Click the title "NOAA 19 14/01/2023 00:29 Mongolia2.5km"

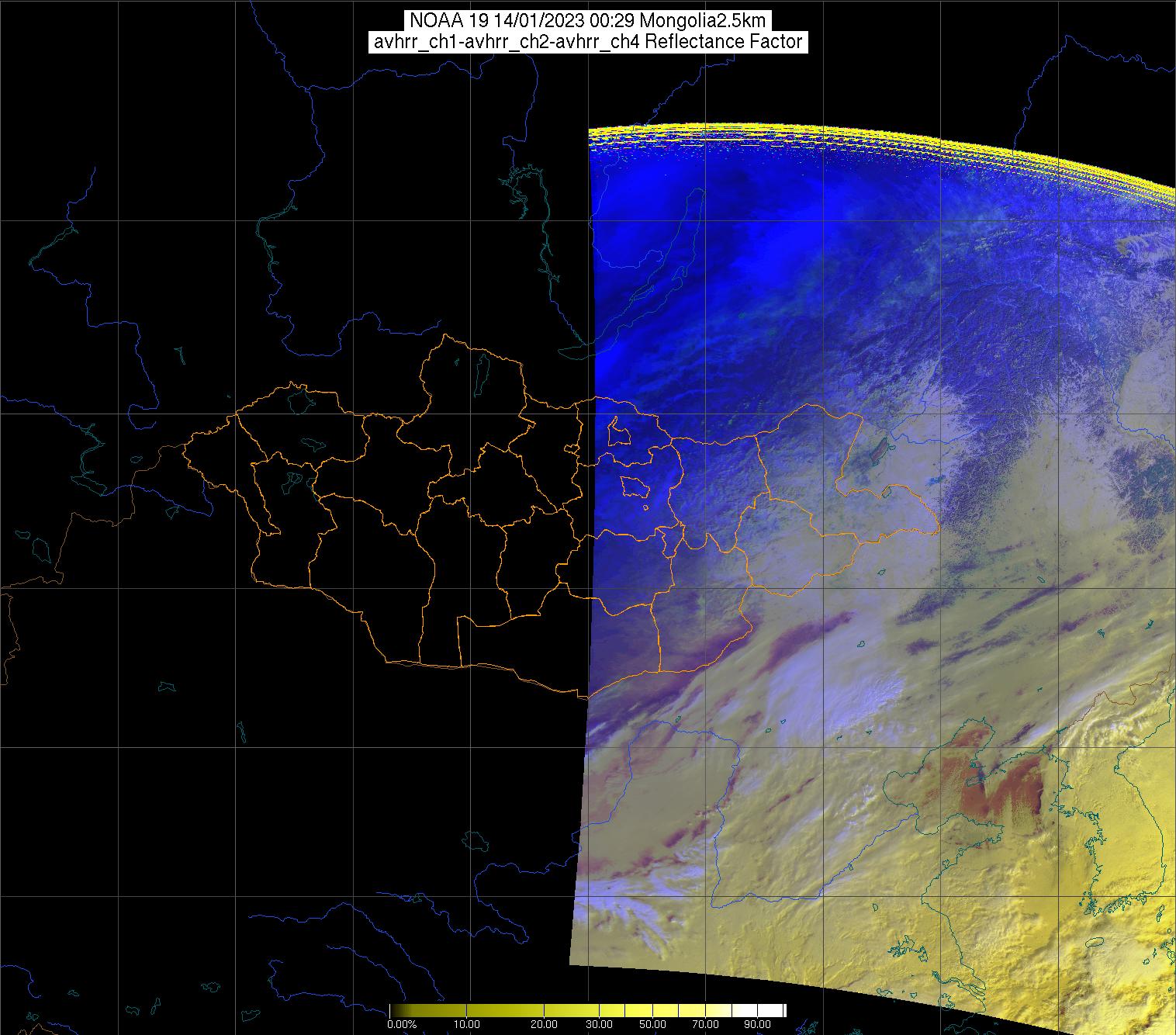588,20
